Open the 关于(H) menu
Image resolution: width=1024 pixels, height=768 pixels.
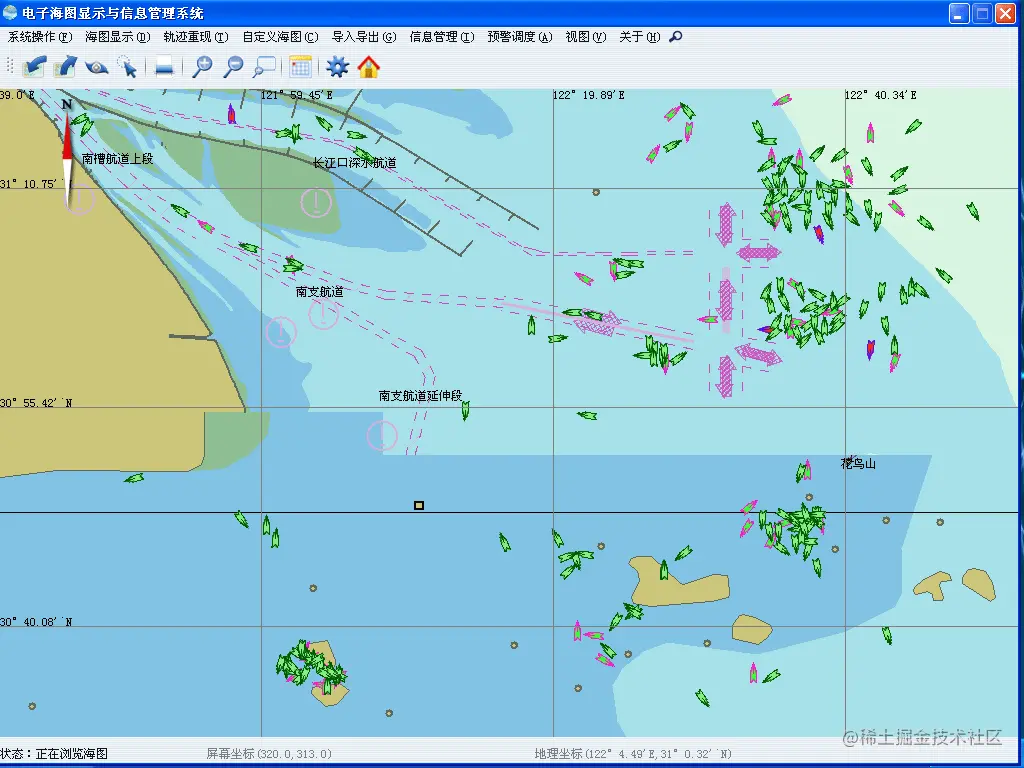point(640,37)
